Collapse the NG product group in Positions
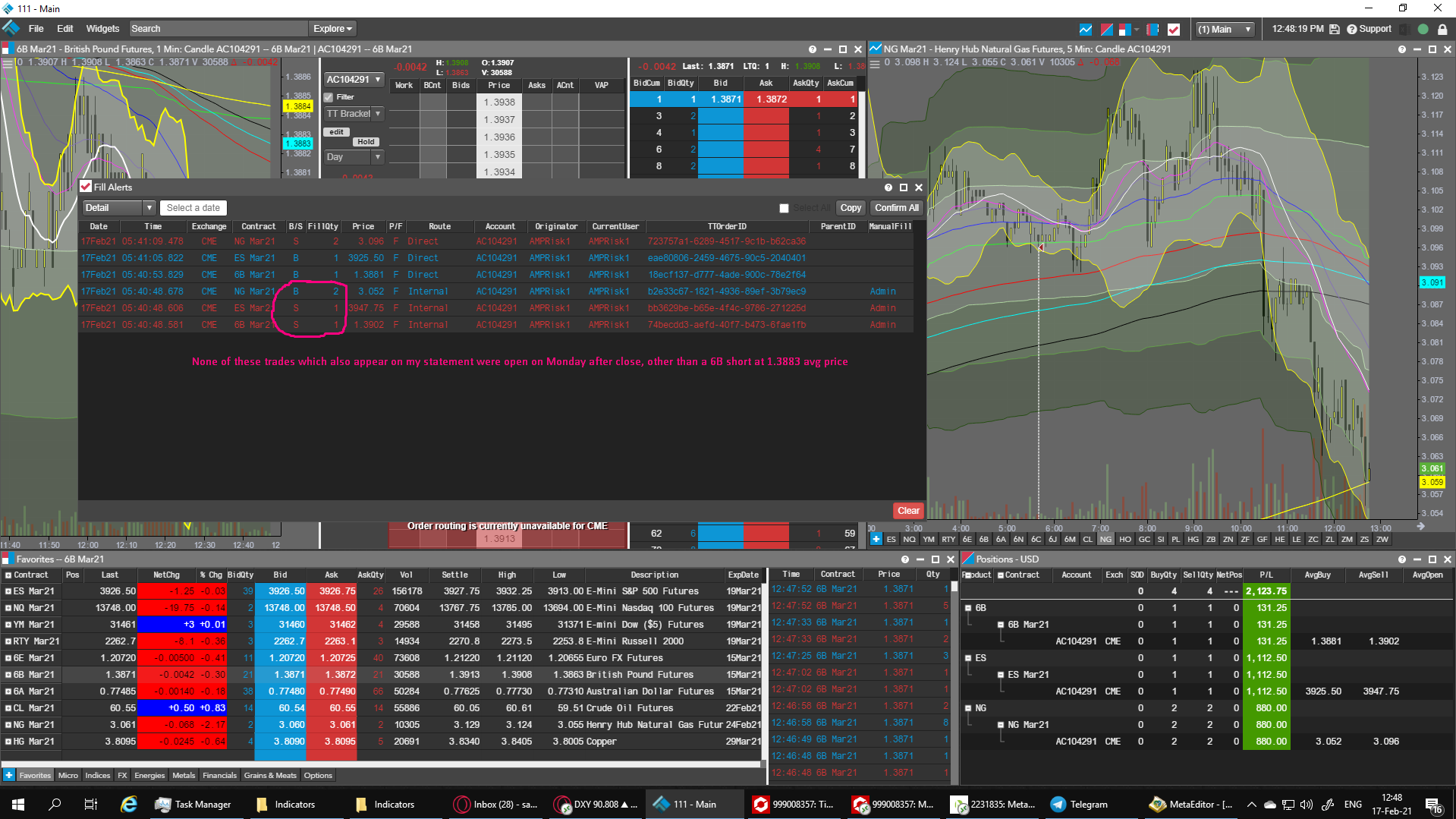Image resolution: width=1456 pixels, height=819 pixels. [968, 708]
